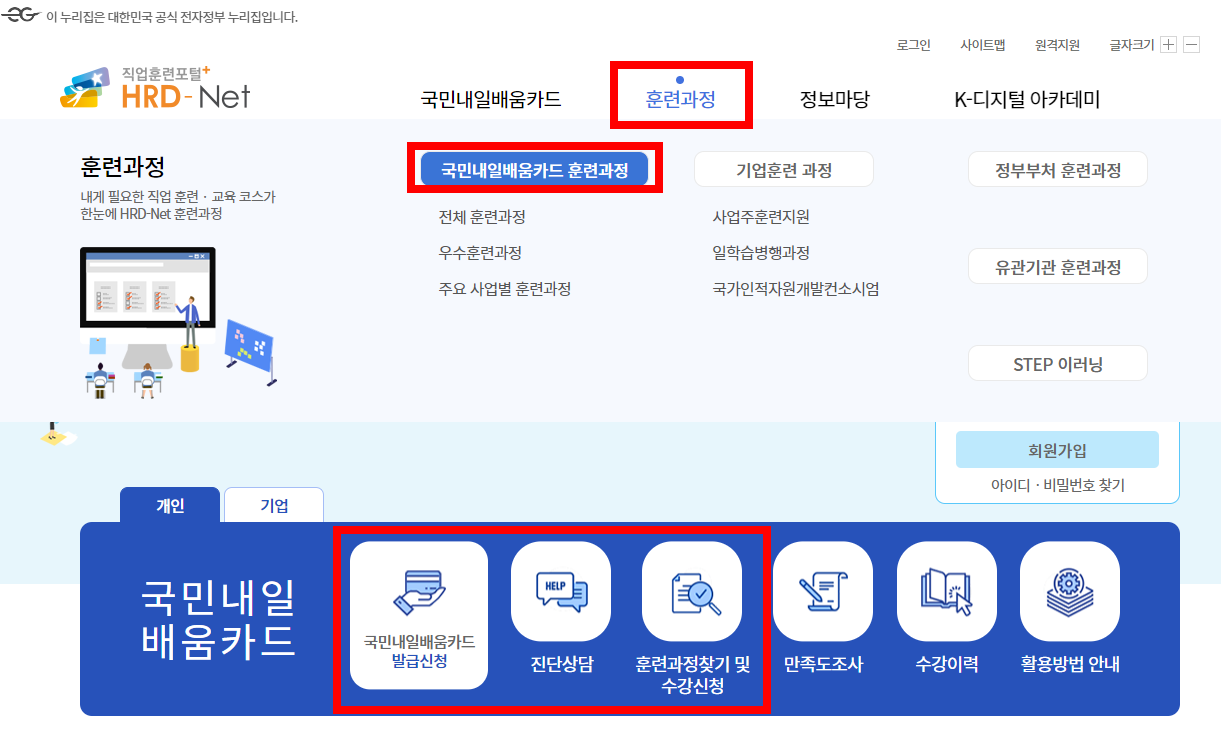The width and height of the screenshot is (1221, 745).
Task: Open 정보마당 main menu
Action: coord(835,99)
